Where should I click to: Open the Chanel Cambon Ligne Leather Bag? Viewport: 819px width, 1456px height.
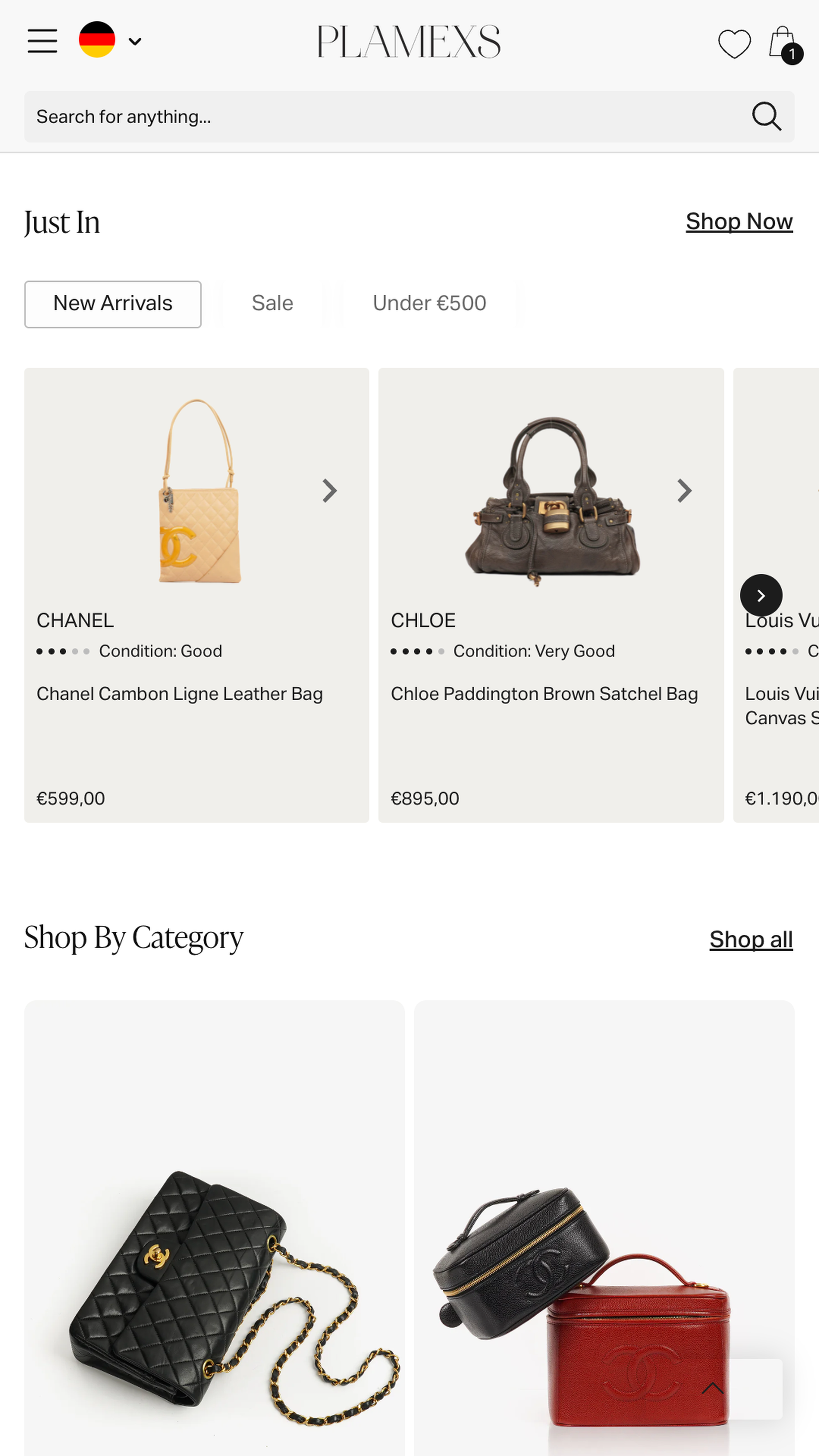[x=180, y=694]
